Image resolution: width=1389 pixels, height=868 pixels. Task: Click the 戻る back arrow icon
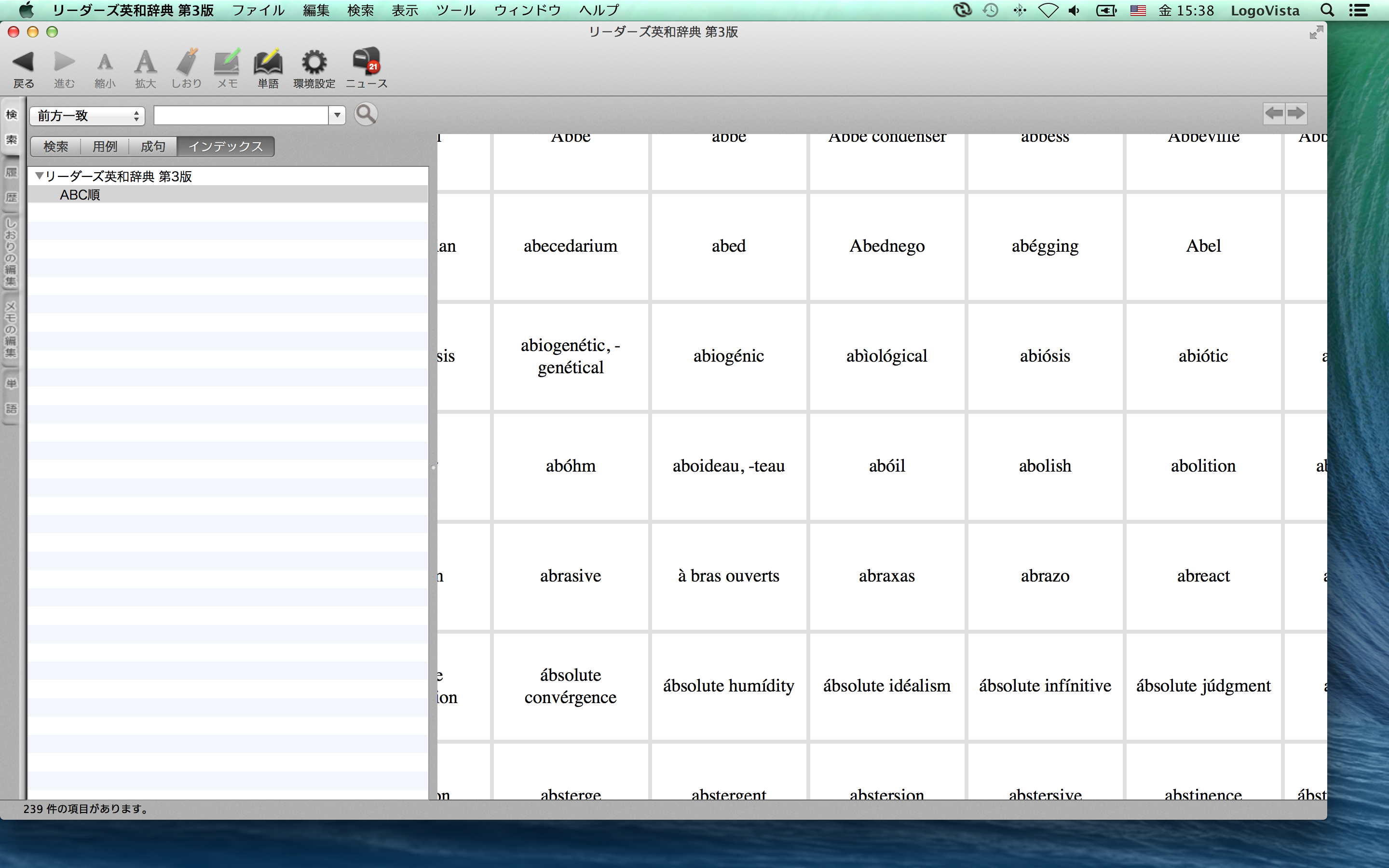click(24, 62)
